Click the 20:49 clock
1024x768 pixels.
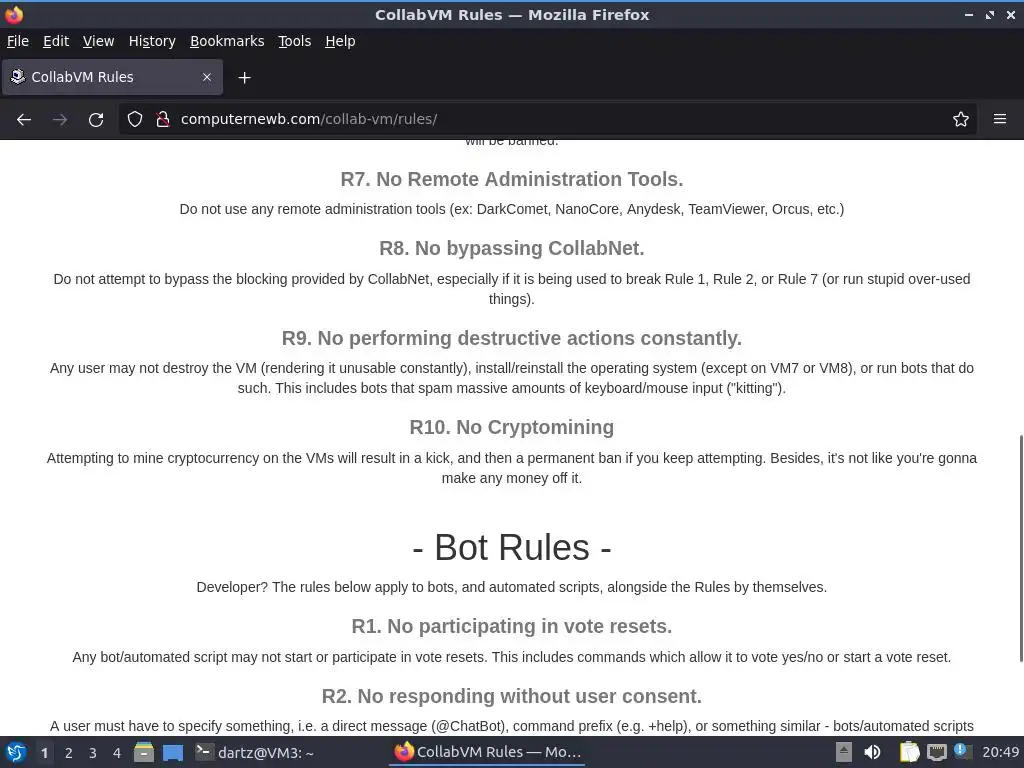click(1000, 752)
